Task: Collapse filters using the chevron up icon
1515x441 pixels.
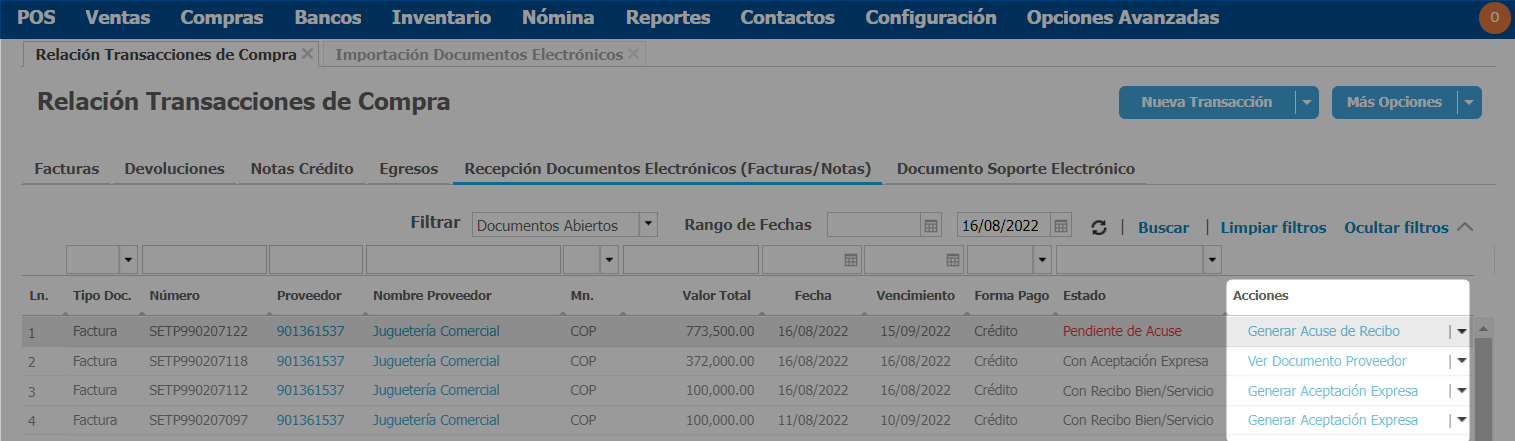Action: tap(1465, 227)
